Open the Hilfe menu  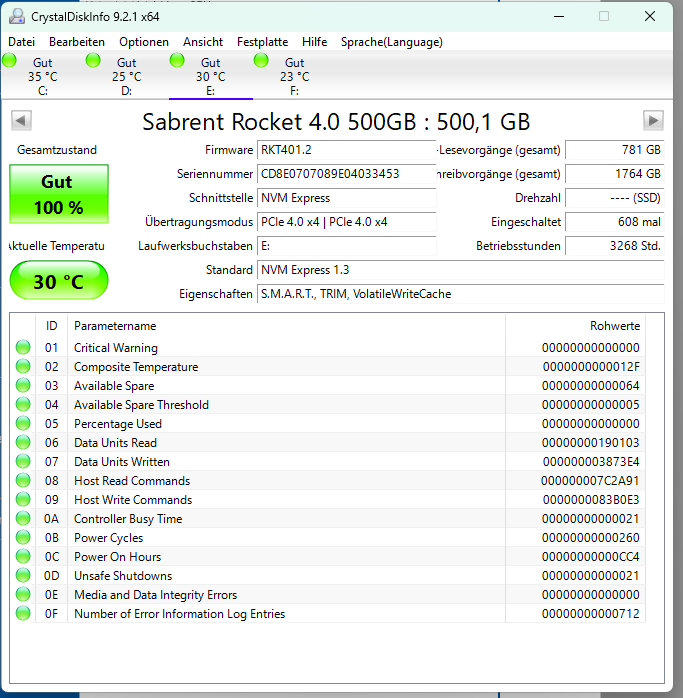(x=314, y=42)
